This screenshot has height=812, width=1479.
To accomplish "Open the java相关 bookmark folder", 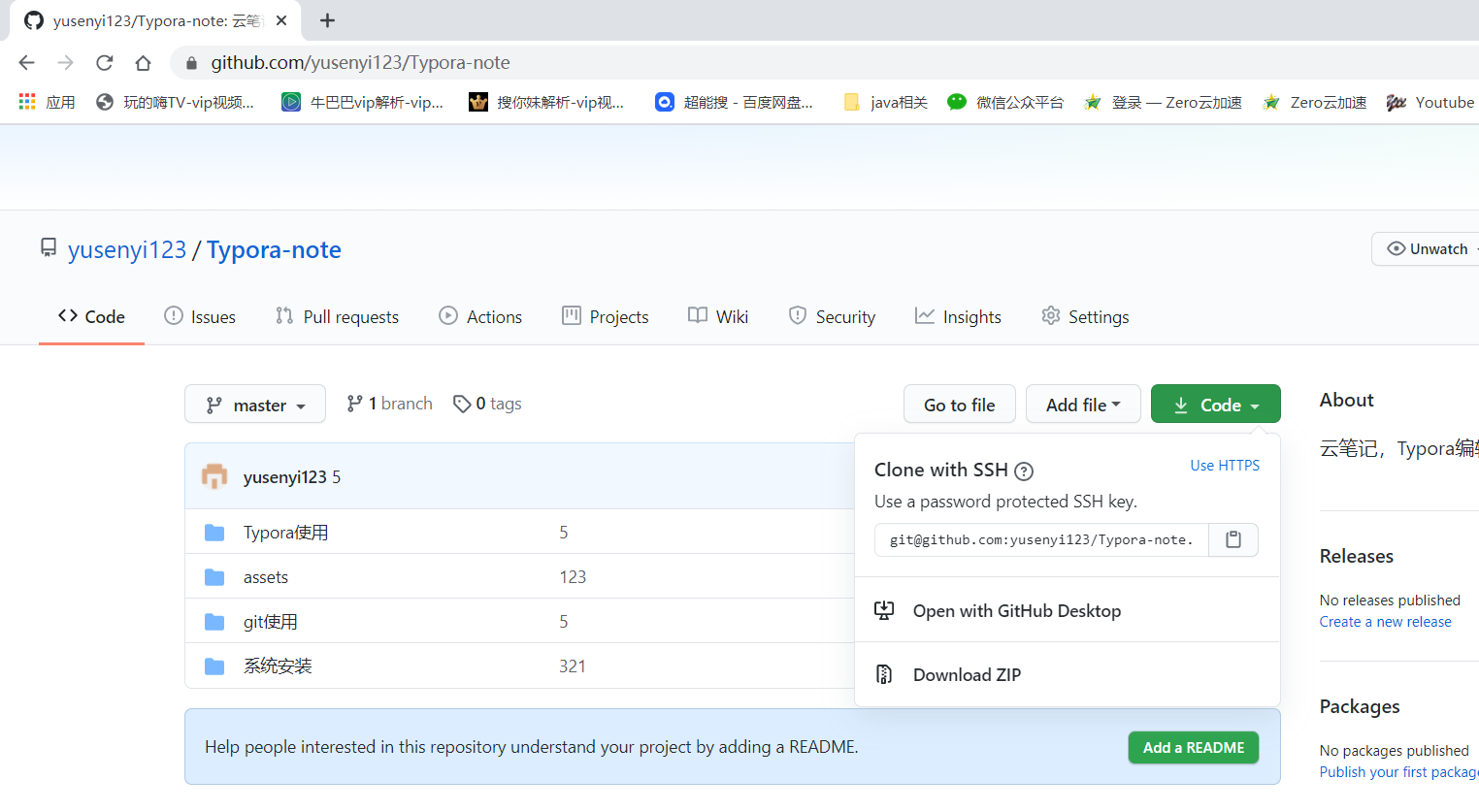I will pos(885,102).
